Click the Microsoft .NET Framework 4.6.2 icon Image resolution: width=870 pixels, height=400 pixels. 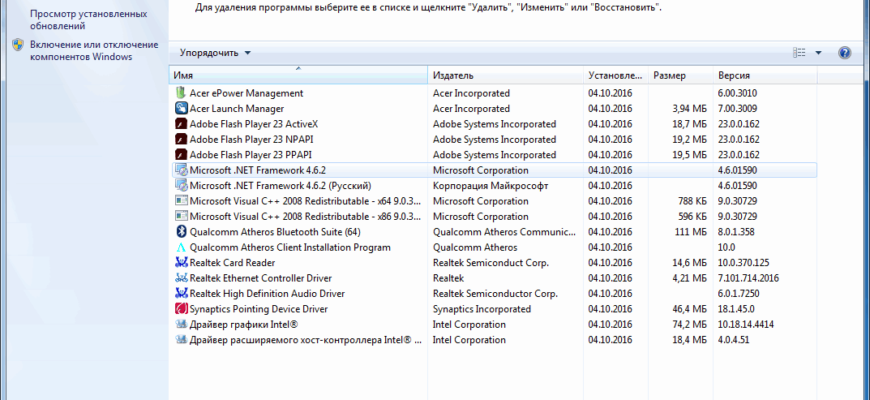180,170
